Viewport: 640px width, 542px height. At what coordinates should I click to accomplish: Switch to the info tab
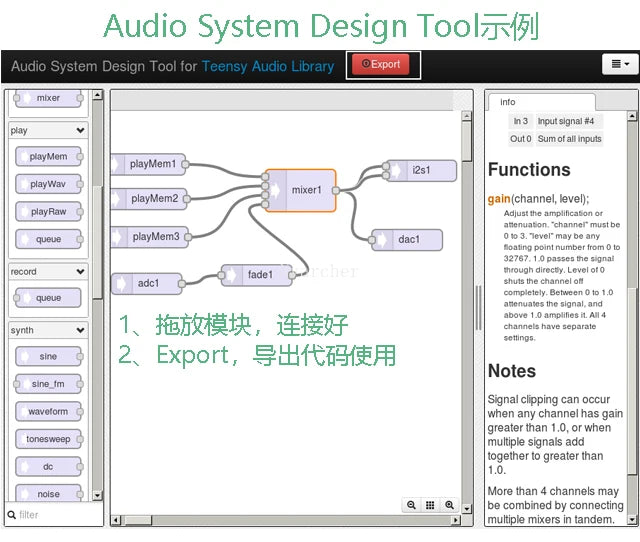(x=508, y=102)
